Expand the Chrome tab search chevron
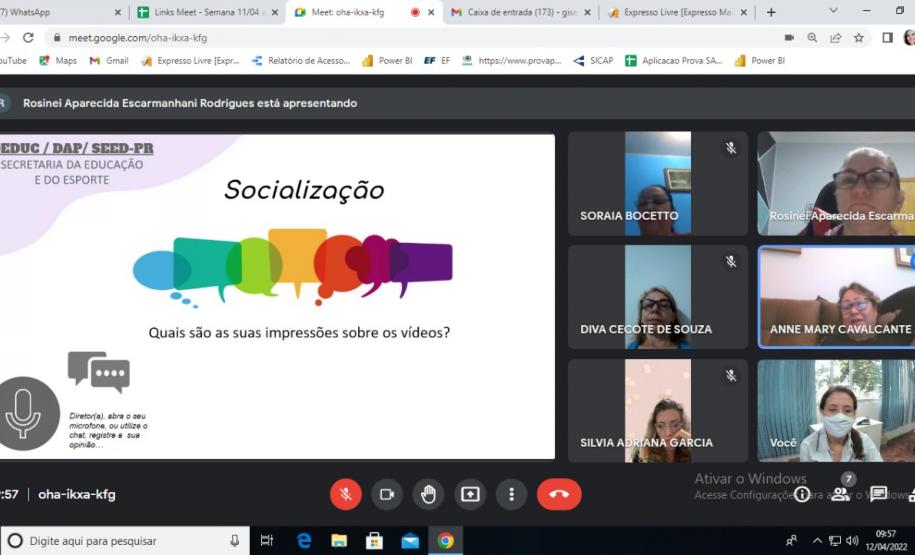The height and width of the screenshot is (555, 915). tap(834, 11)
